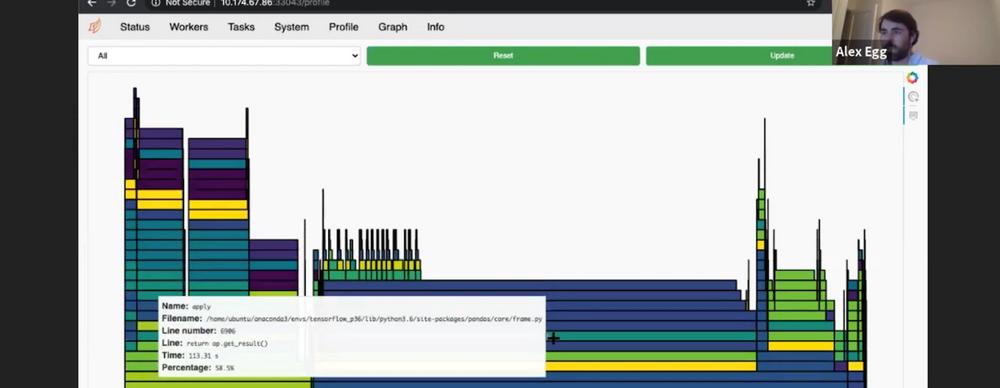Go back with browser back arrow
Image resolution: width=1000 pixels, height=388 pixels.
(91, 3)
